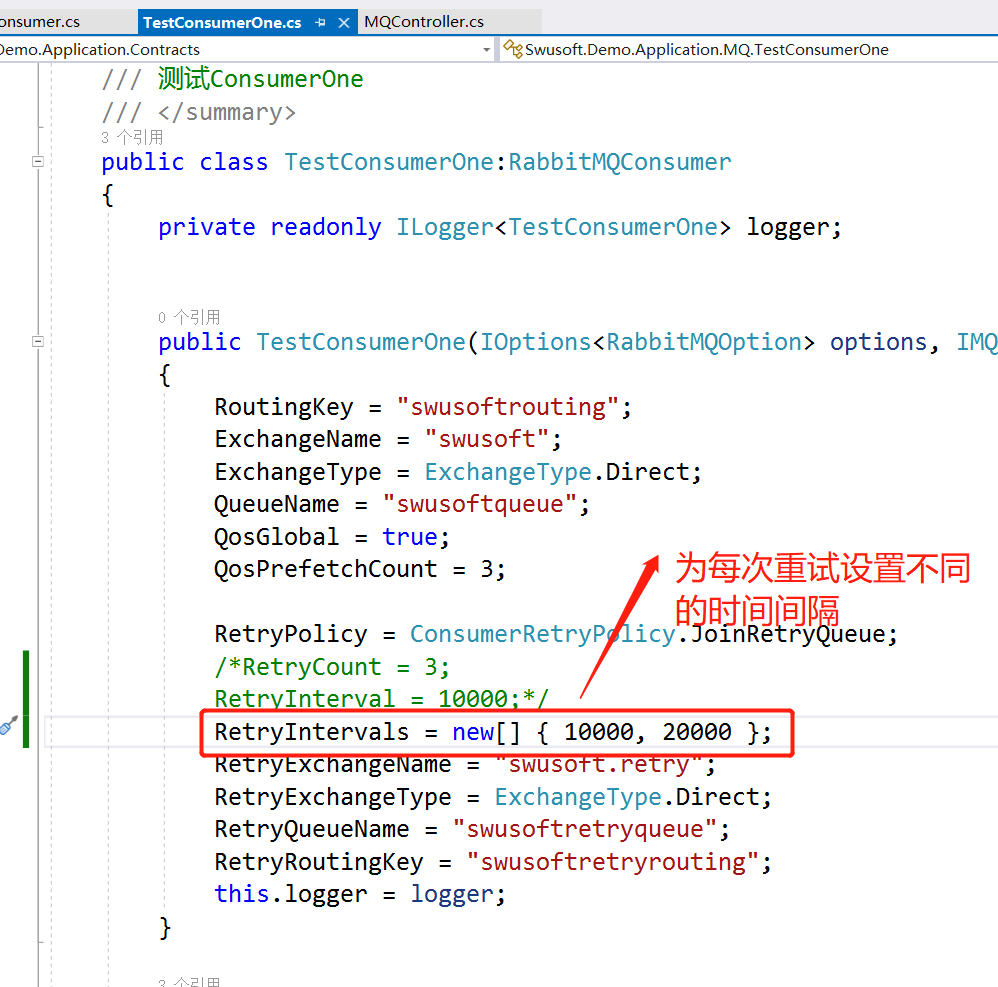Switch to the MQController.cs tab
The height and width of the screenshot is (987, 998).
coord(424,22)
